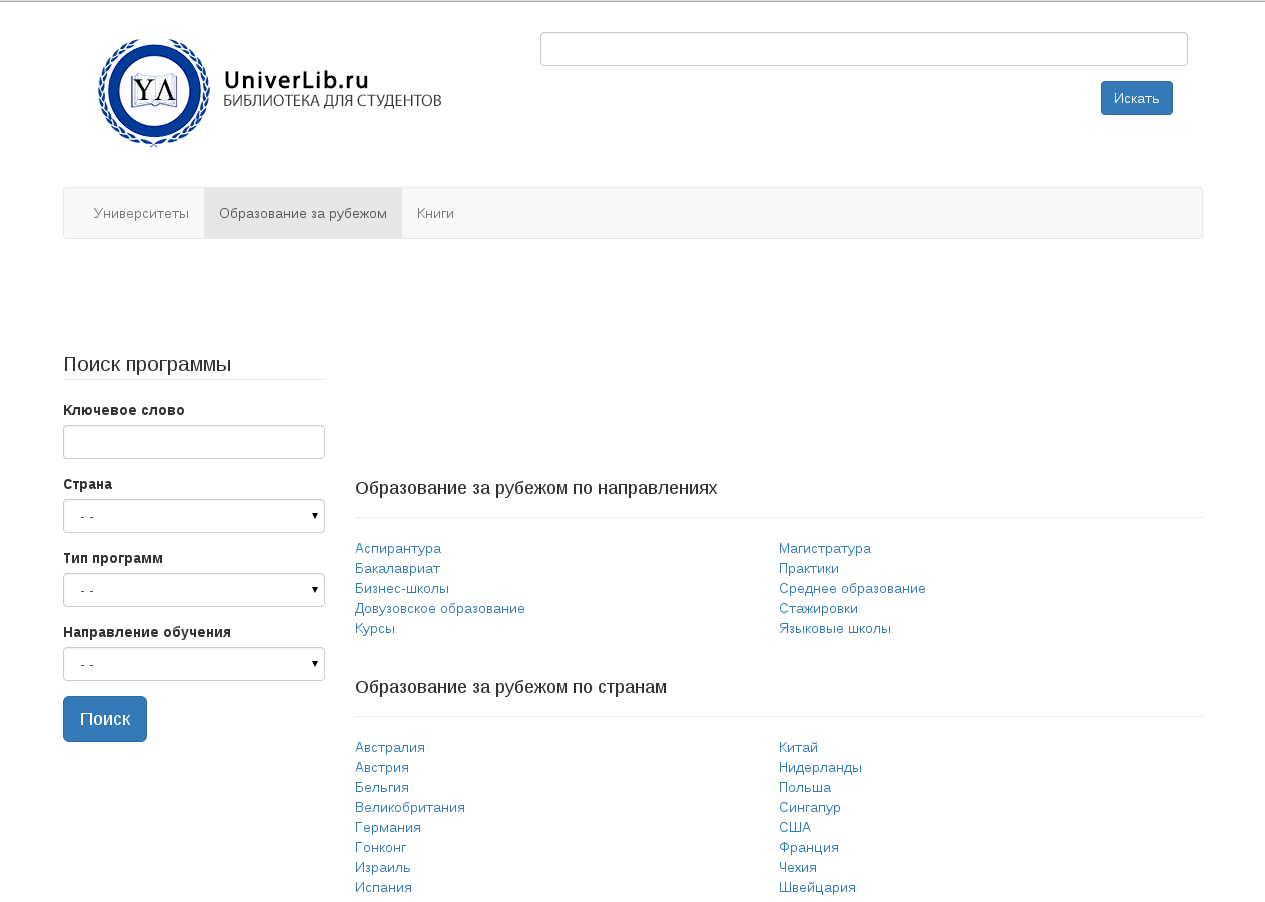Screen dimensions: 1265x902
Task: Select the Австрия country link
Action: pos(382,767)
